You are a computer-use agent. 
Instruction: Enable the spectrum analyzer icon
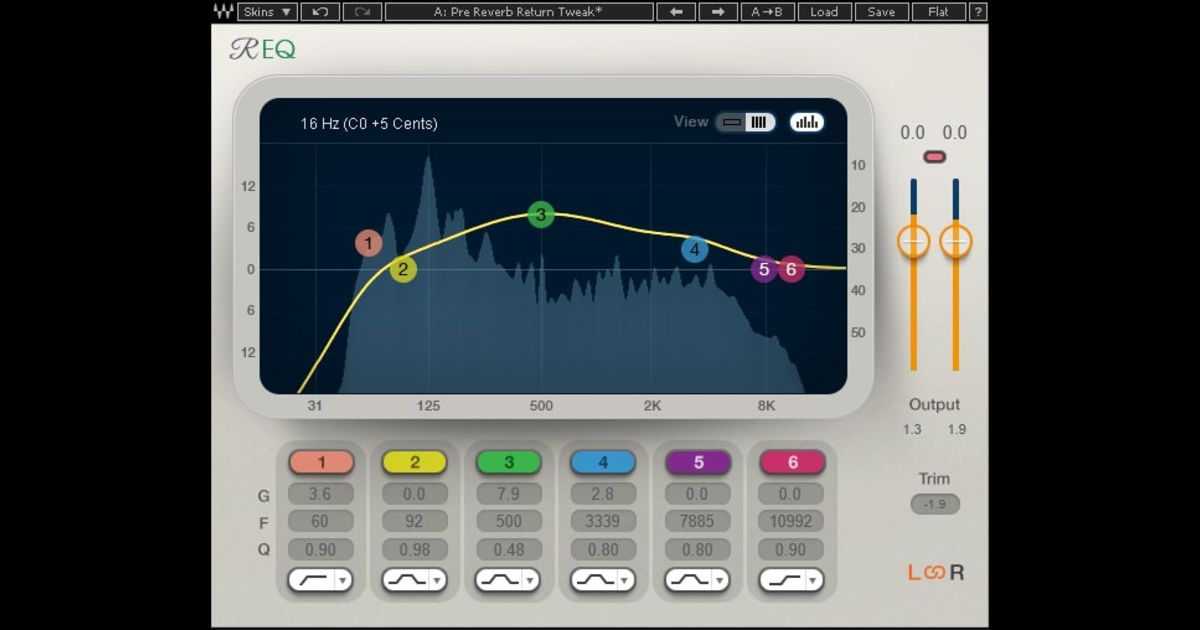(x=806, y=121)
